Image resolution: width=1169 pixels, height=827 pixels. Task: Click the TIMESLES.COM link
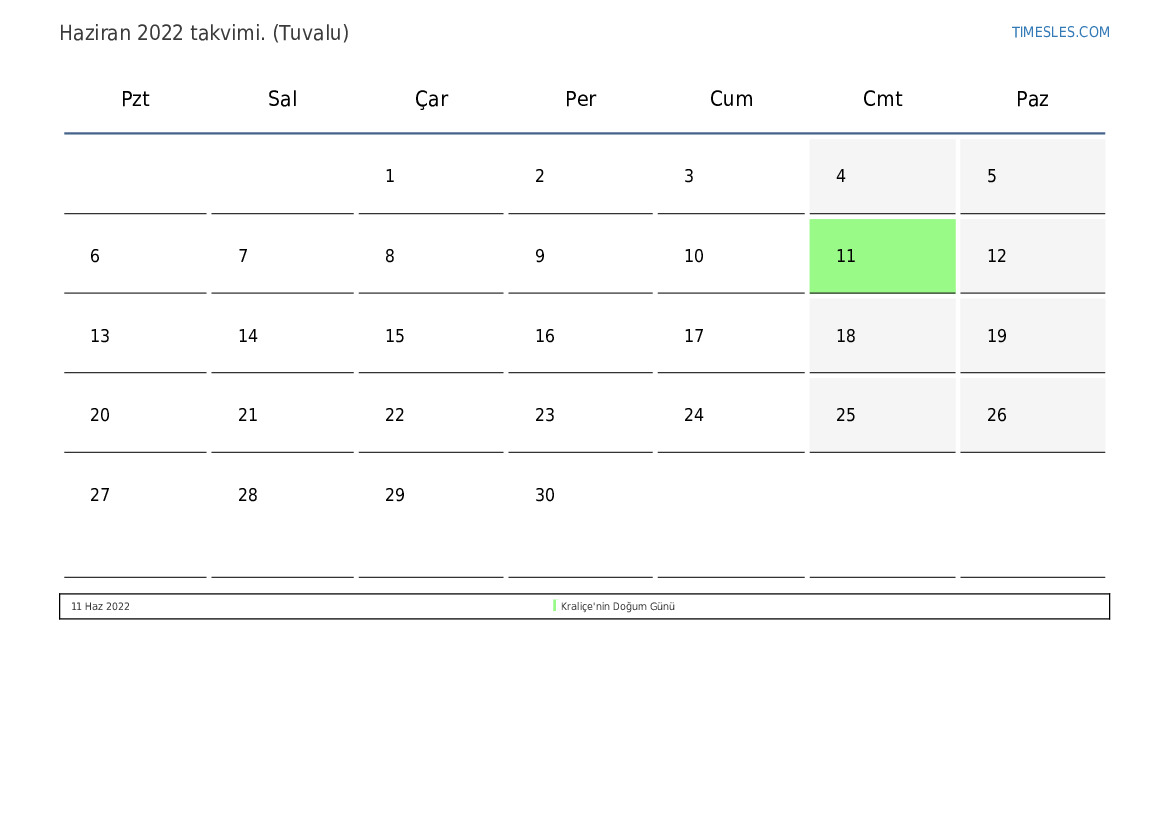coord(1060,32)
